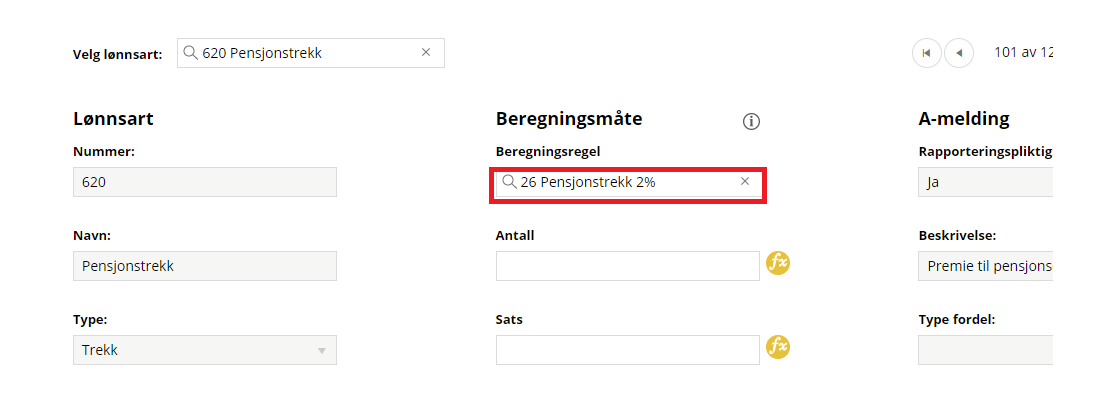Open the Type fordel dropdown
The image size is (1112, 394).
[x=985, y=350]
